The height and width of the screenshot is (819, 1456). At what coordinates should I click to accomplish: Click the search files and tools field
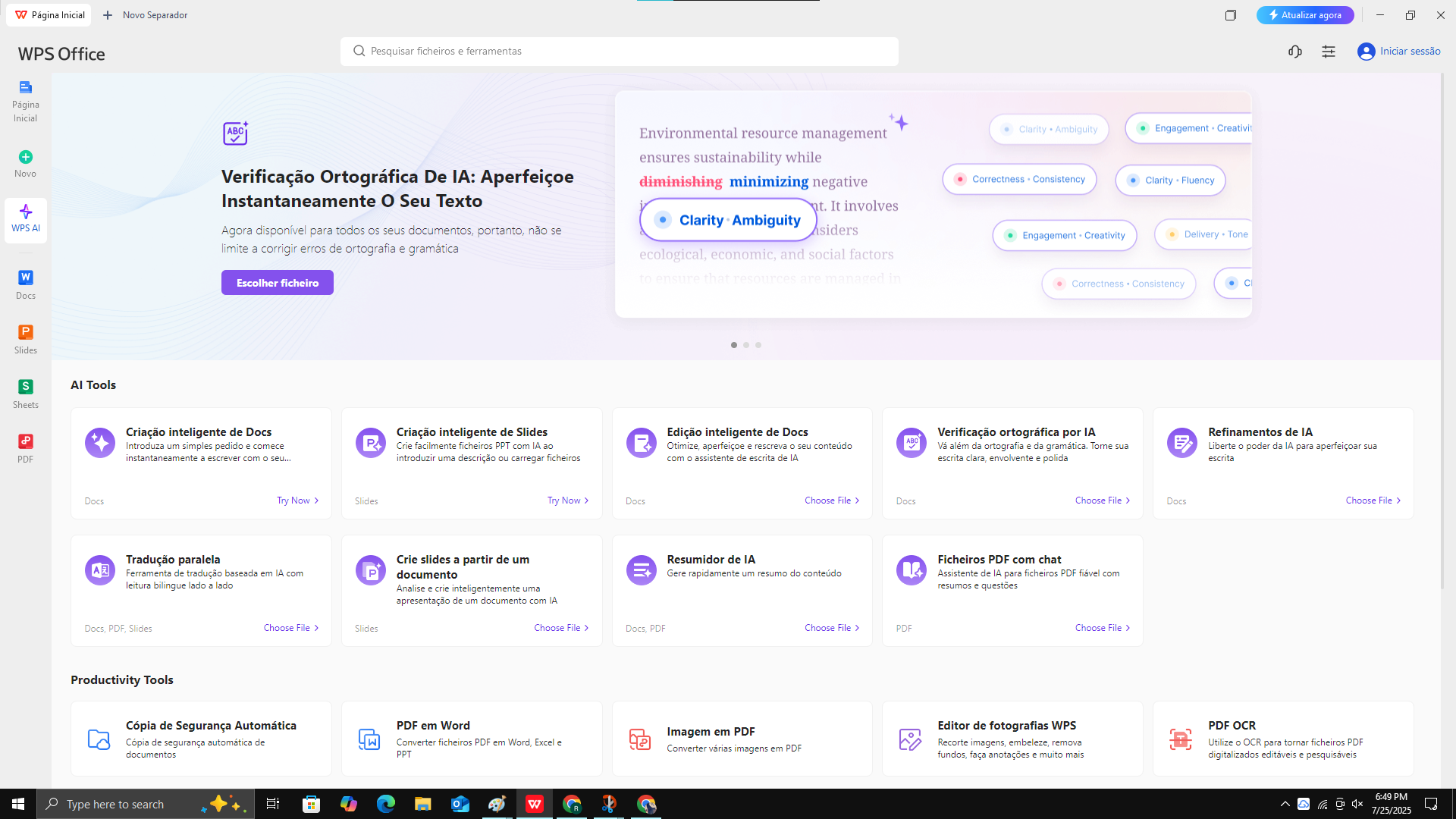click(620, 51)
